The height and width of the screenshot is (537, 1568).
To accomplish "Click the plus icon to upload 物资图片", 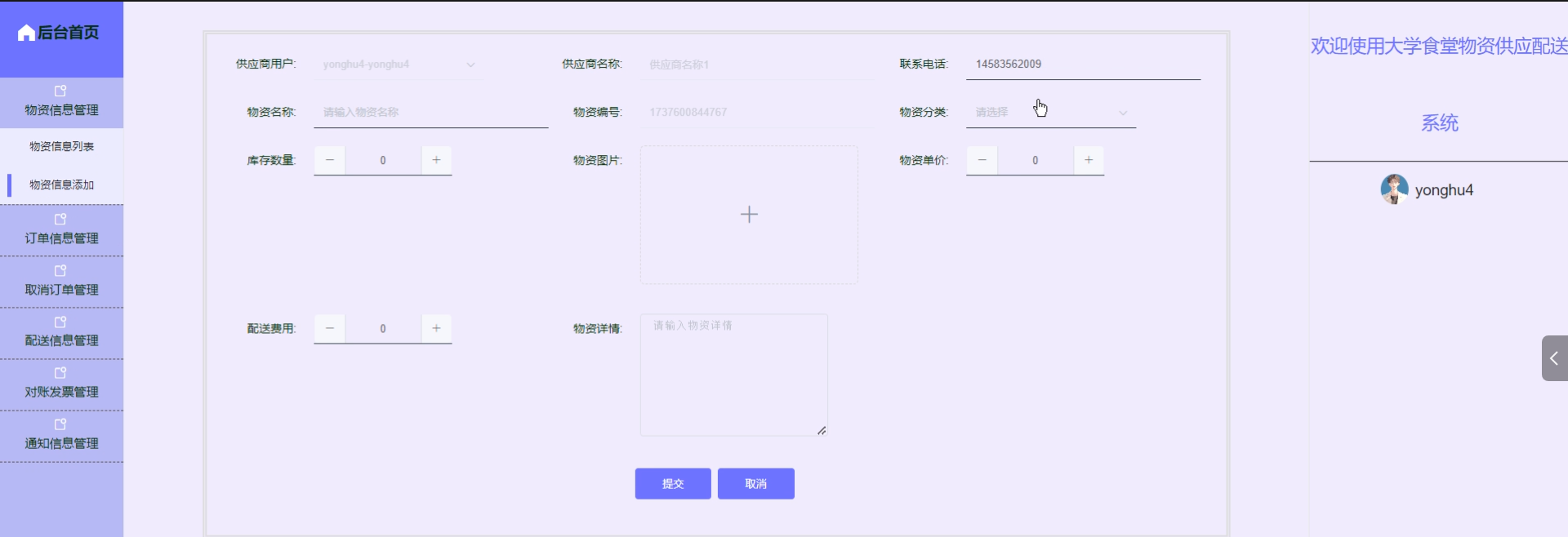I will 748,215.
